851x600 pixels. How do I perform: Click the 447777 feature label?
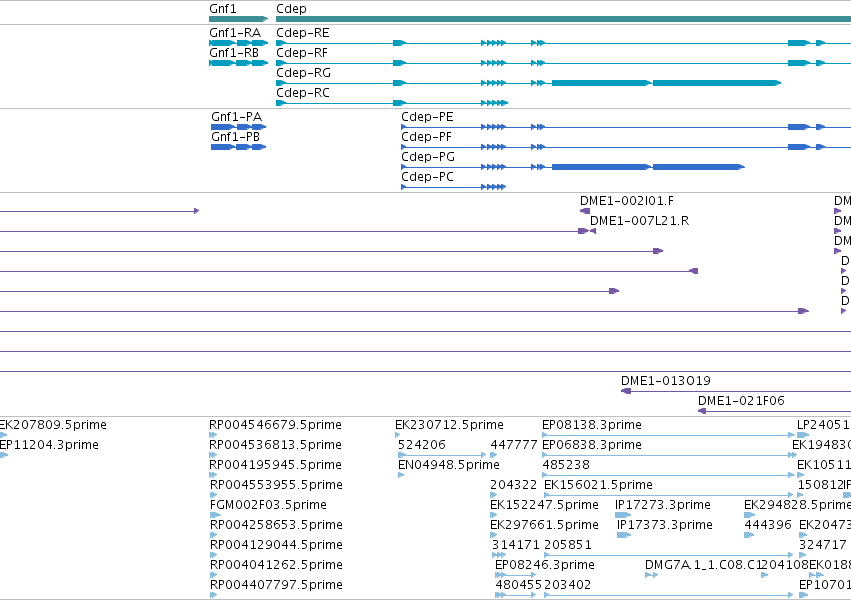coord(513,445)
